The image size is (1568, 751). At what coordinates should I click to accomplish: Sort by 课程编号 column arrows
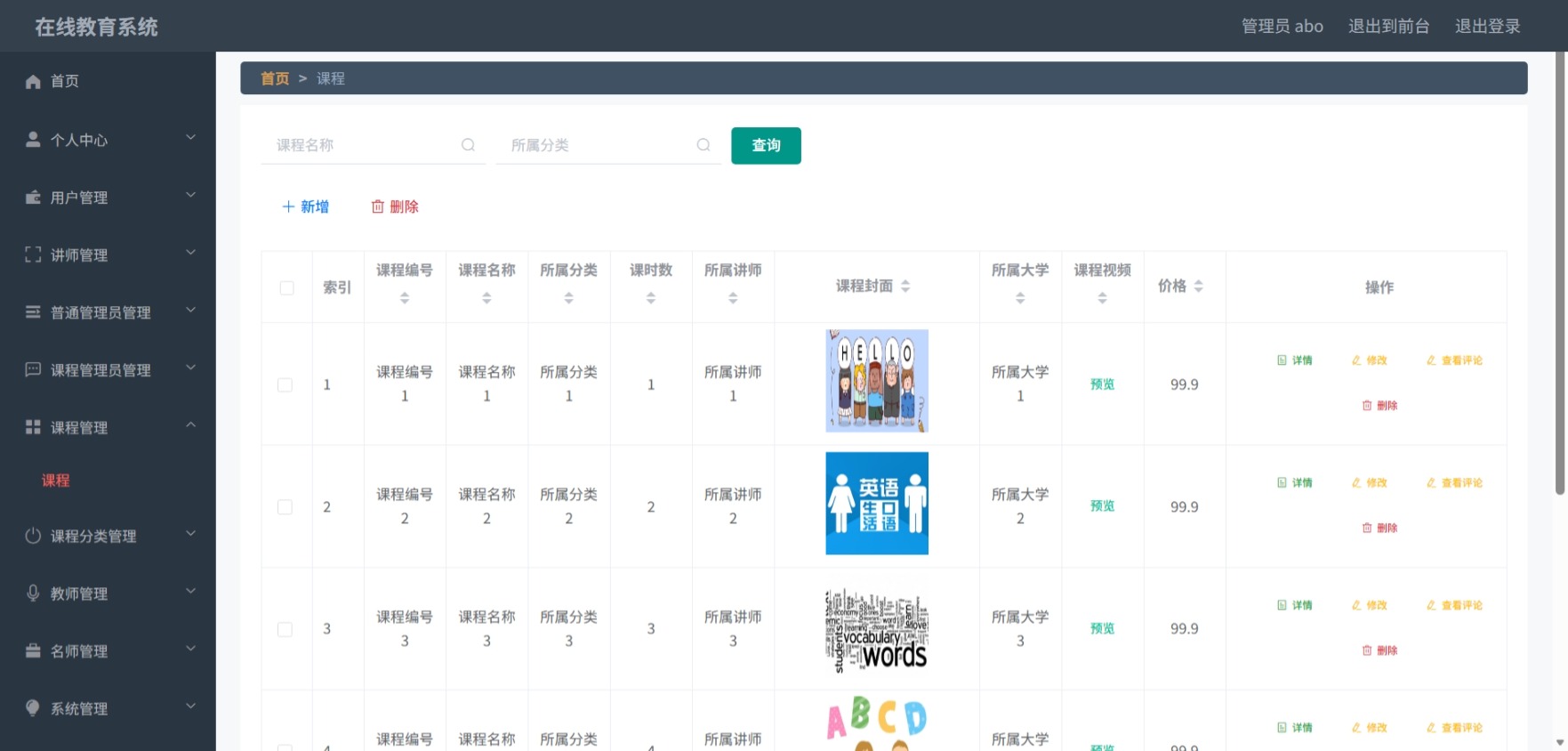(x=405, y=299)
